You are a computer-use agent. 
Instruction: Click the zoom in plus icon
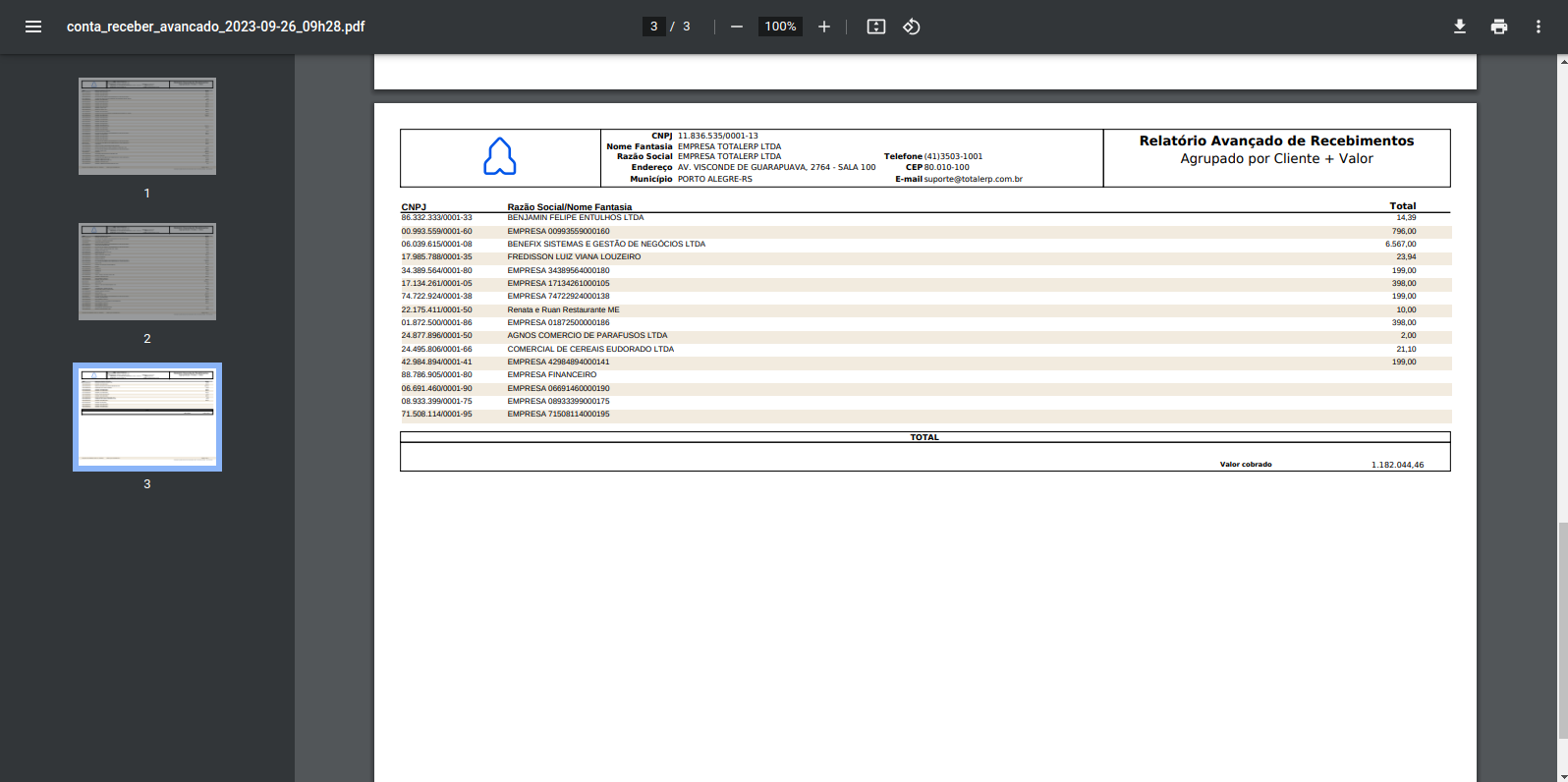[x=824, y=27]
